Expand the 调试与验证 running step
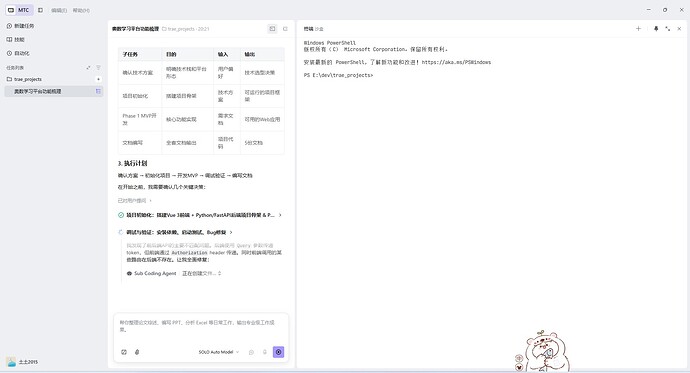Screen dimensions: 690x373 176,232
